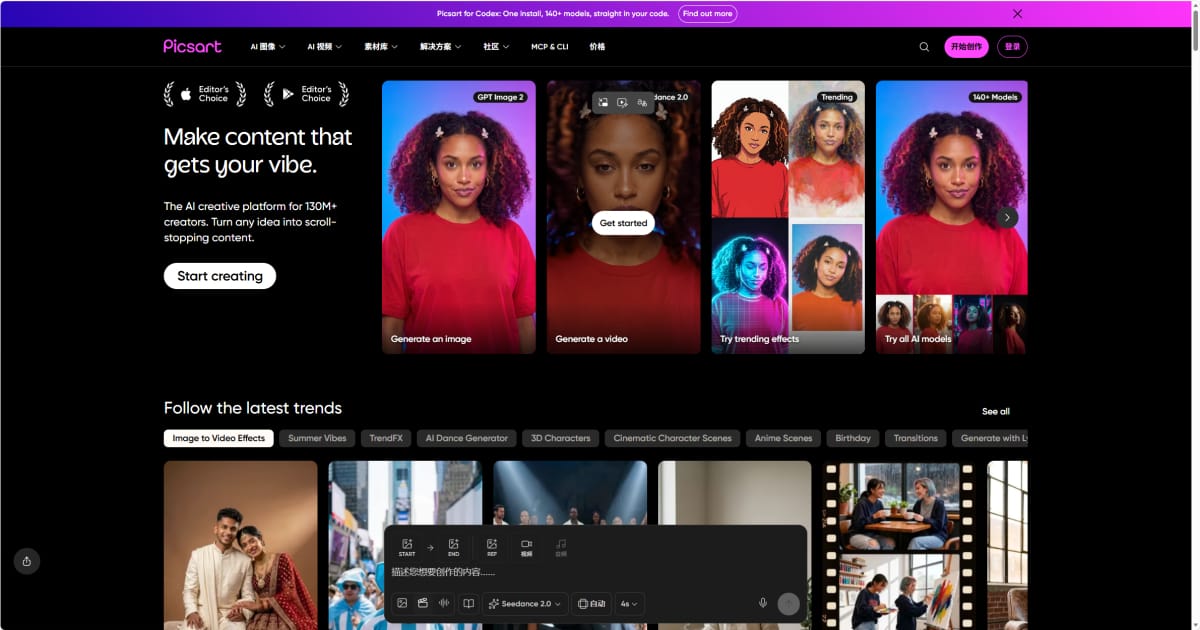Open the Seedance 2.0 model dropdown

pyautogui.click(x=526, y=604)
